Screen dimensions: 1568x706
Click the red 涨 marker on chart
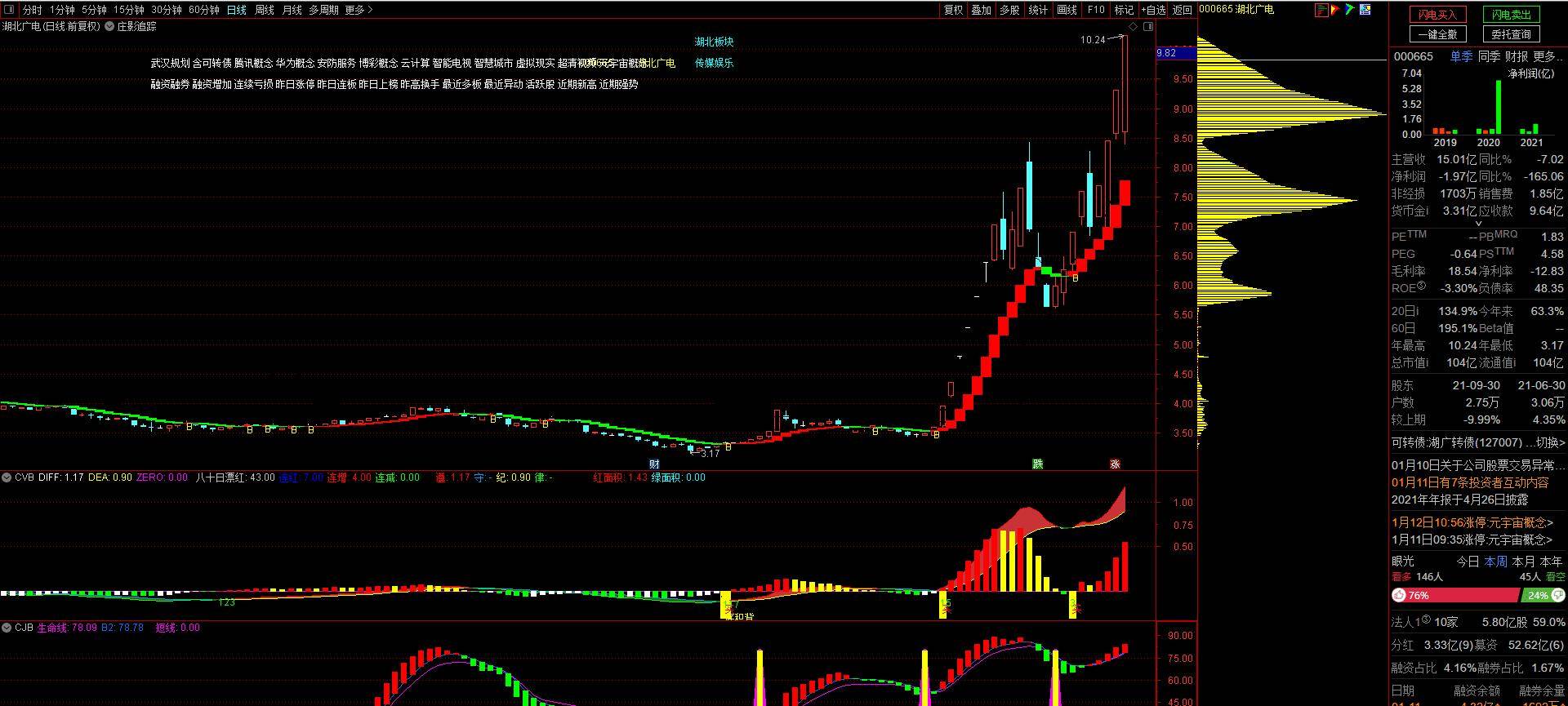pyautogui.click(x=1115, y=464)
